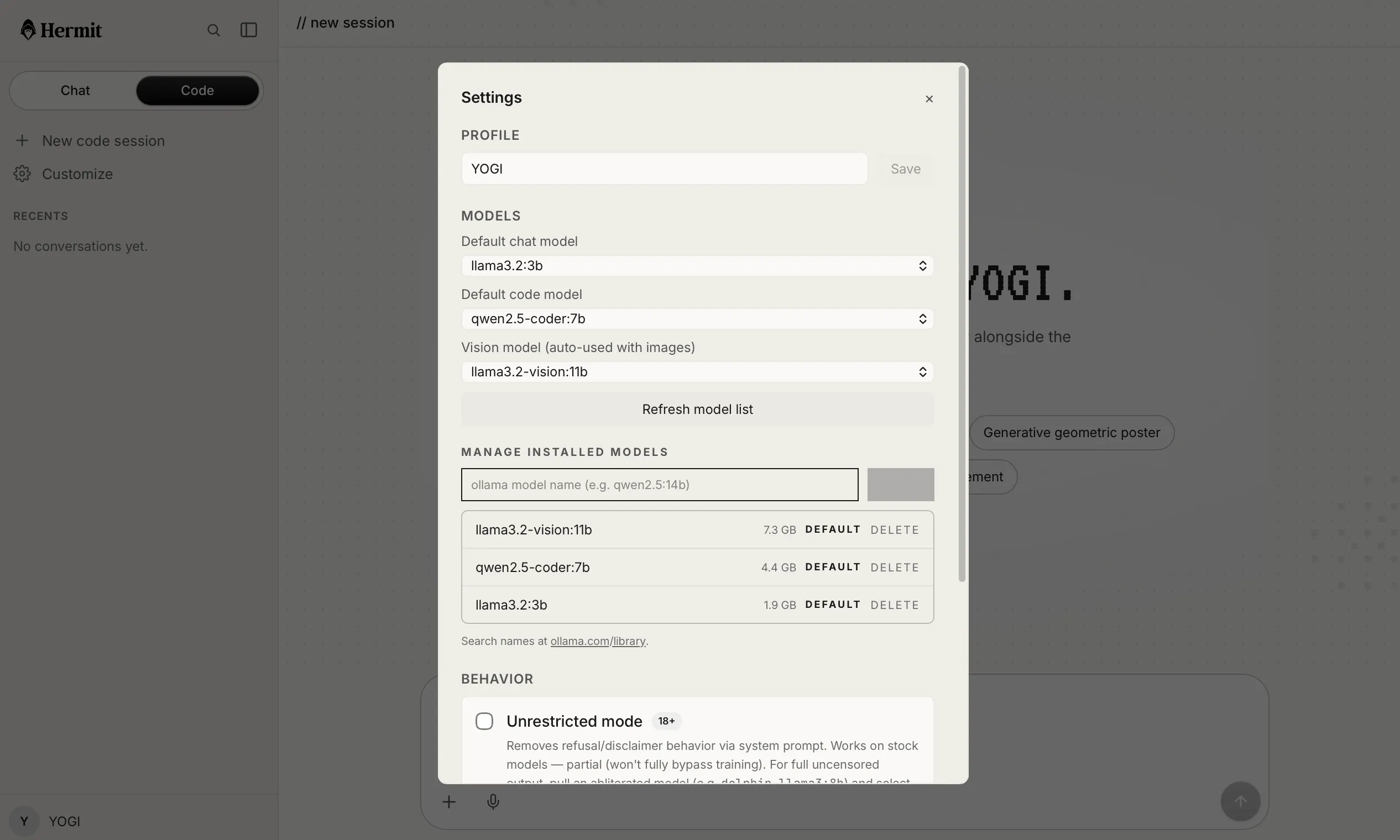Open the ollama.com/library link
This screenshot has width=1400, height=840.
coord(598,641)
